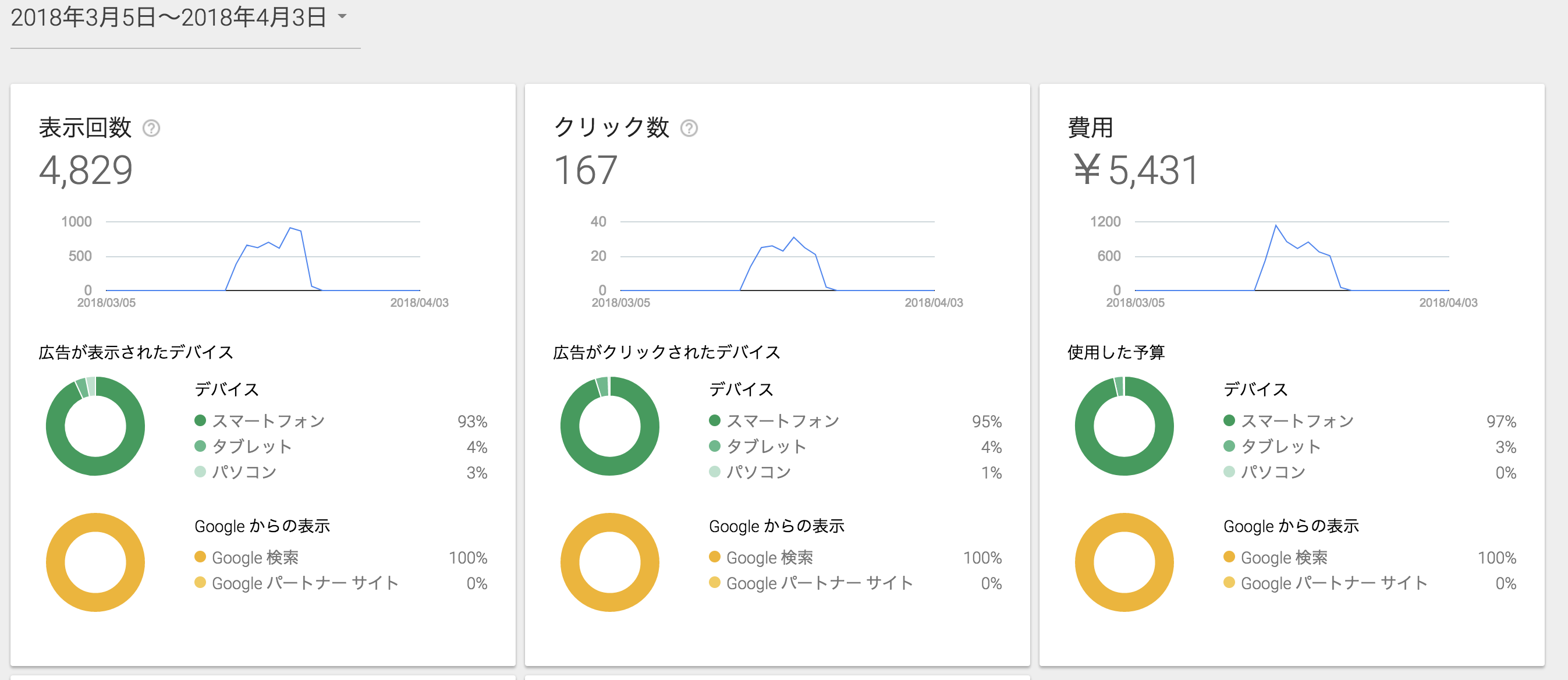Image resolution: width=1568 pixels, height=680 pixels.
Task: Toggle the スマートフォン legend in 表示回数 card
Action: [x=269, y=420]
